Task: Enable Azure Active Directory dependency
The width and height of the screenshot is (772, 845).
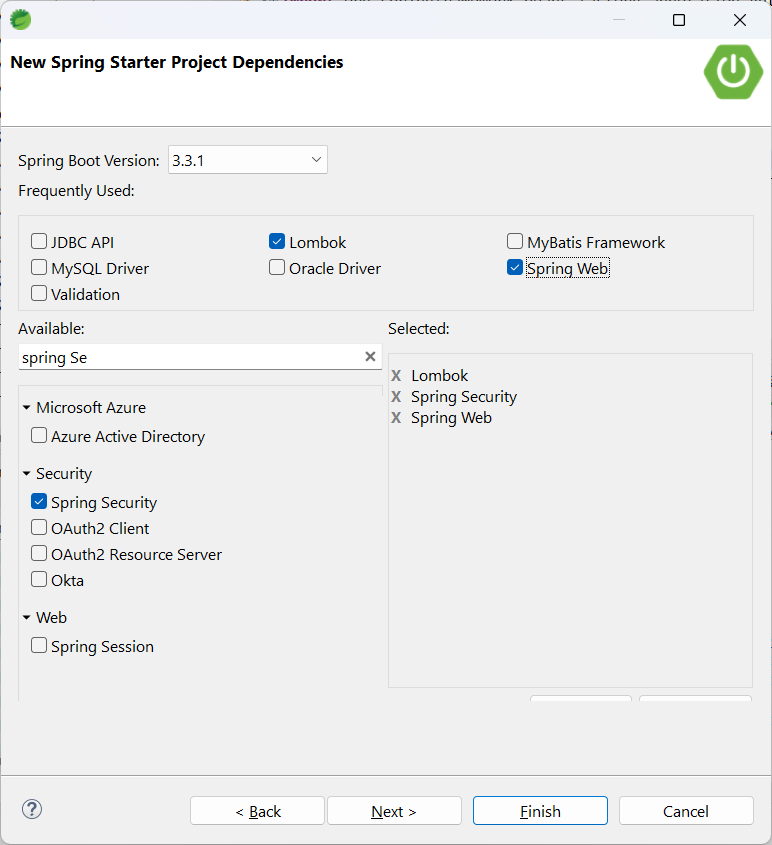Action: point(39,435)
